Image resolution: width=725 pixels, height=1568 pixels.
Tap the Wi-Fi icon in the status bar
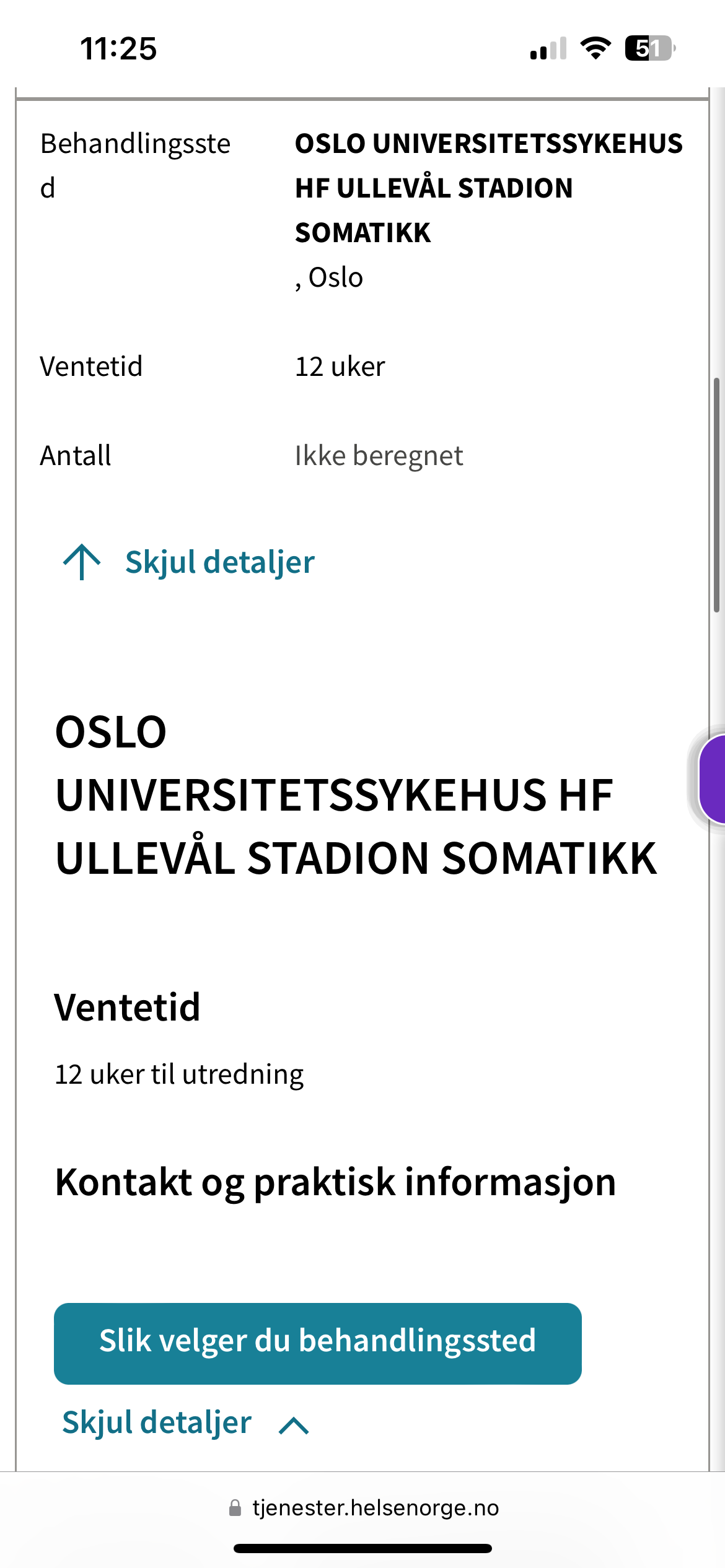point(595,48)
